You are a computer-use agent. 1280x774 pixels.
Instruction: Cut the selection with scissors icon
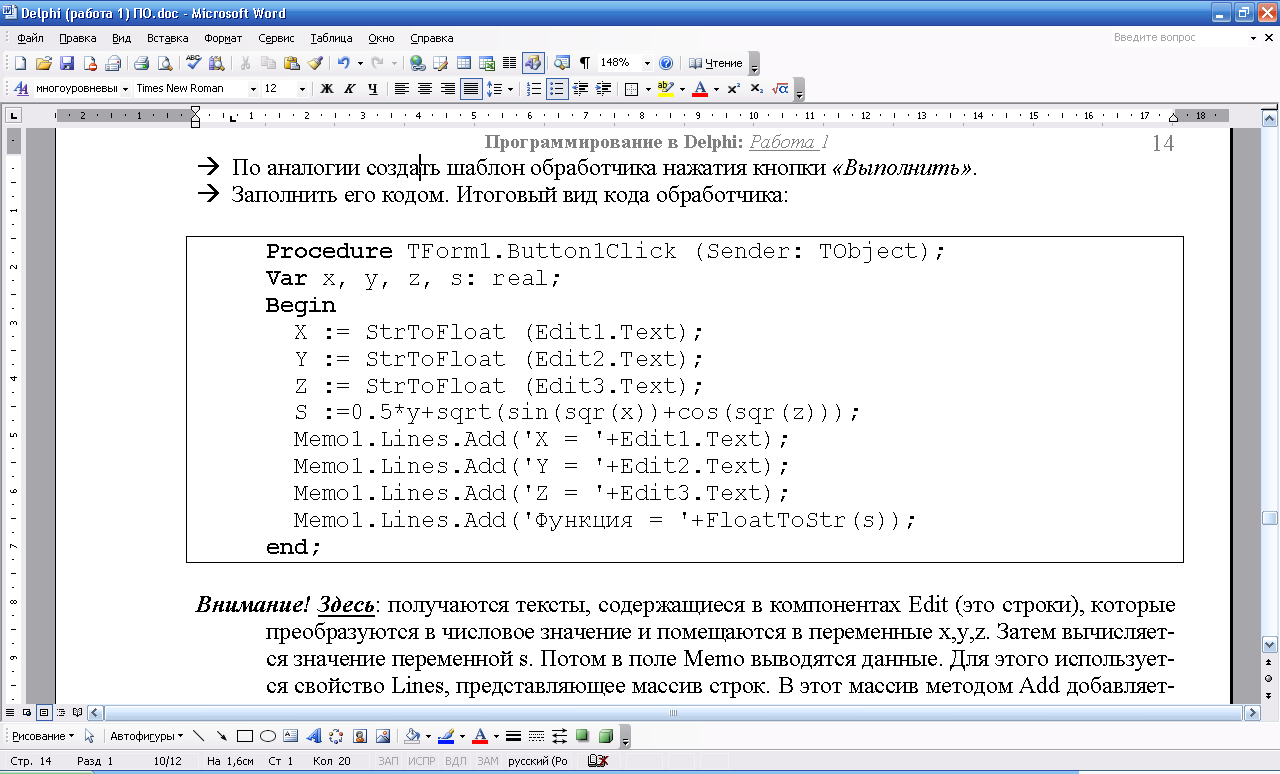(x=245, y=63)
